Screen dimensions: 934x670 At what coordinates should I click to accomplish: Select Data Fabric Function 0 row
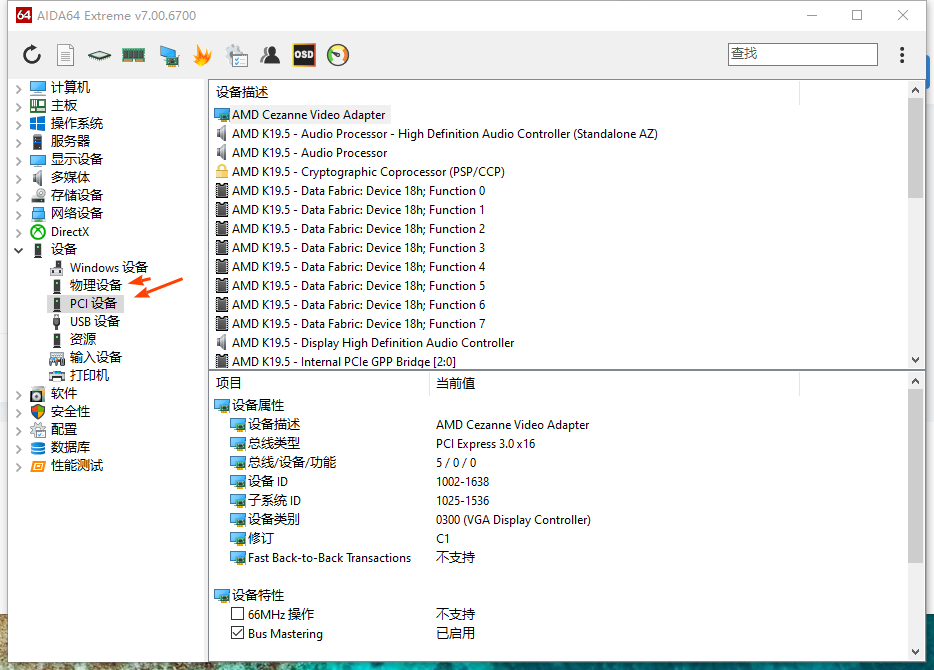pyautogui.click(x=359, y=191)
